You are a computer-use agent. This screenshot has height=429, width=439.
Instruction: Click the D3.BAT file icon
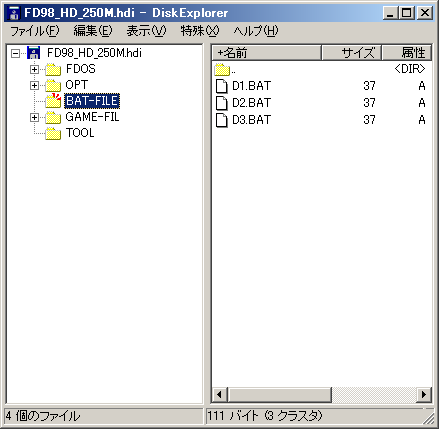(x=222, y=120)
